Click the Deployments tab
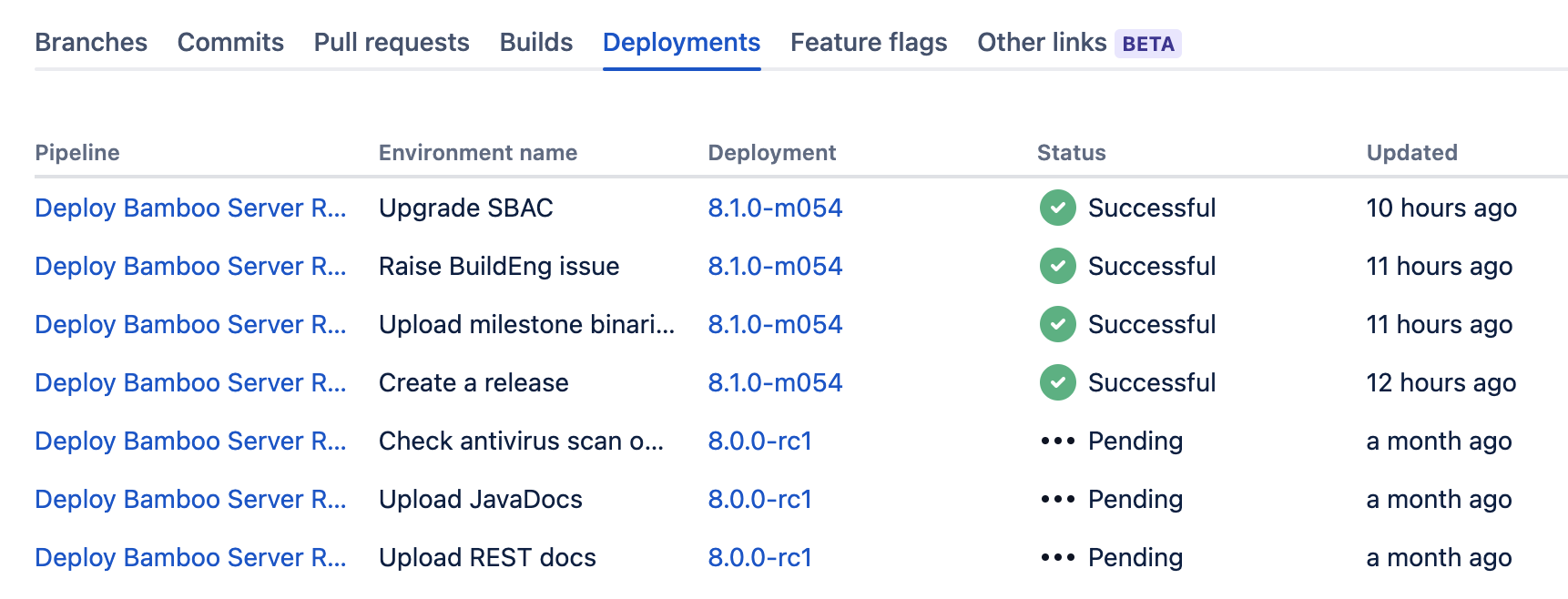The height and width of the screenshot is (599, 1568). coord(682,43)
